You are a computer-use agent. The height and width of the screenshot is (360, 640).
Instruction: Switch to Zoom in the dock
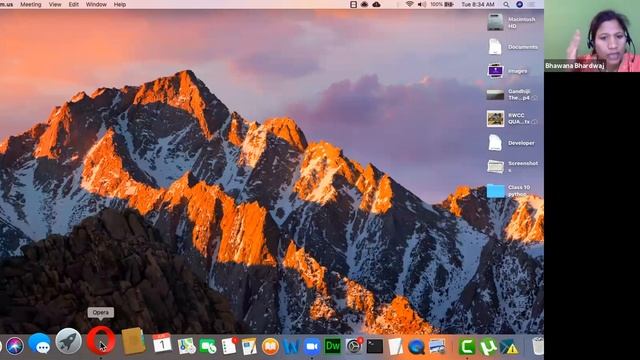312,346
